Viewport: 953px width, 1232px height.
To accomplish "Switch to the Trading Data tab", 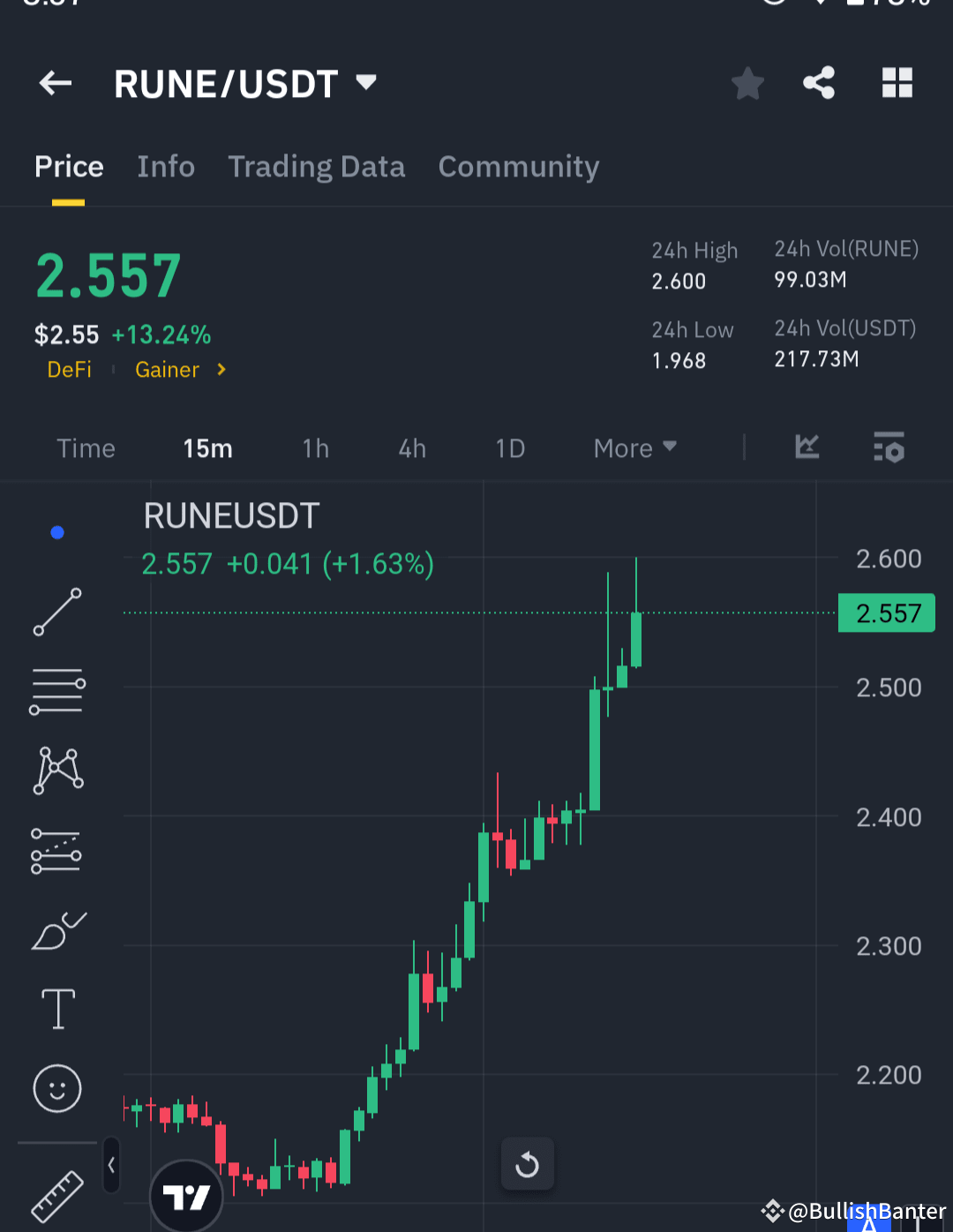I will click(317, 166).
